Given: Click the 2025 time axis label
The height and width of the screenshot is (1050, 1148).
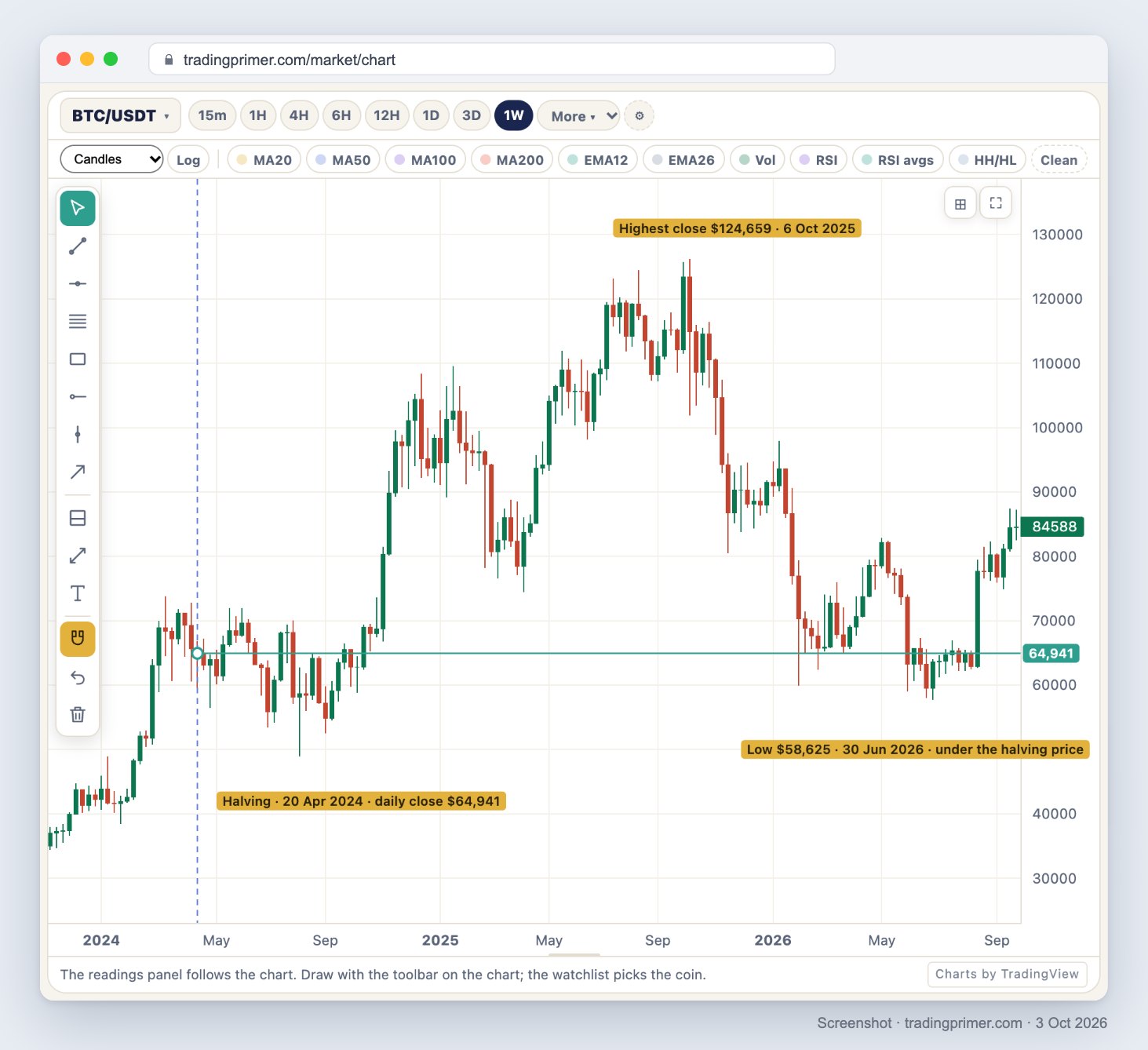Looking at the screenshot, I should (440, 940).
